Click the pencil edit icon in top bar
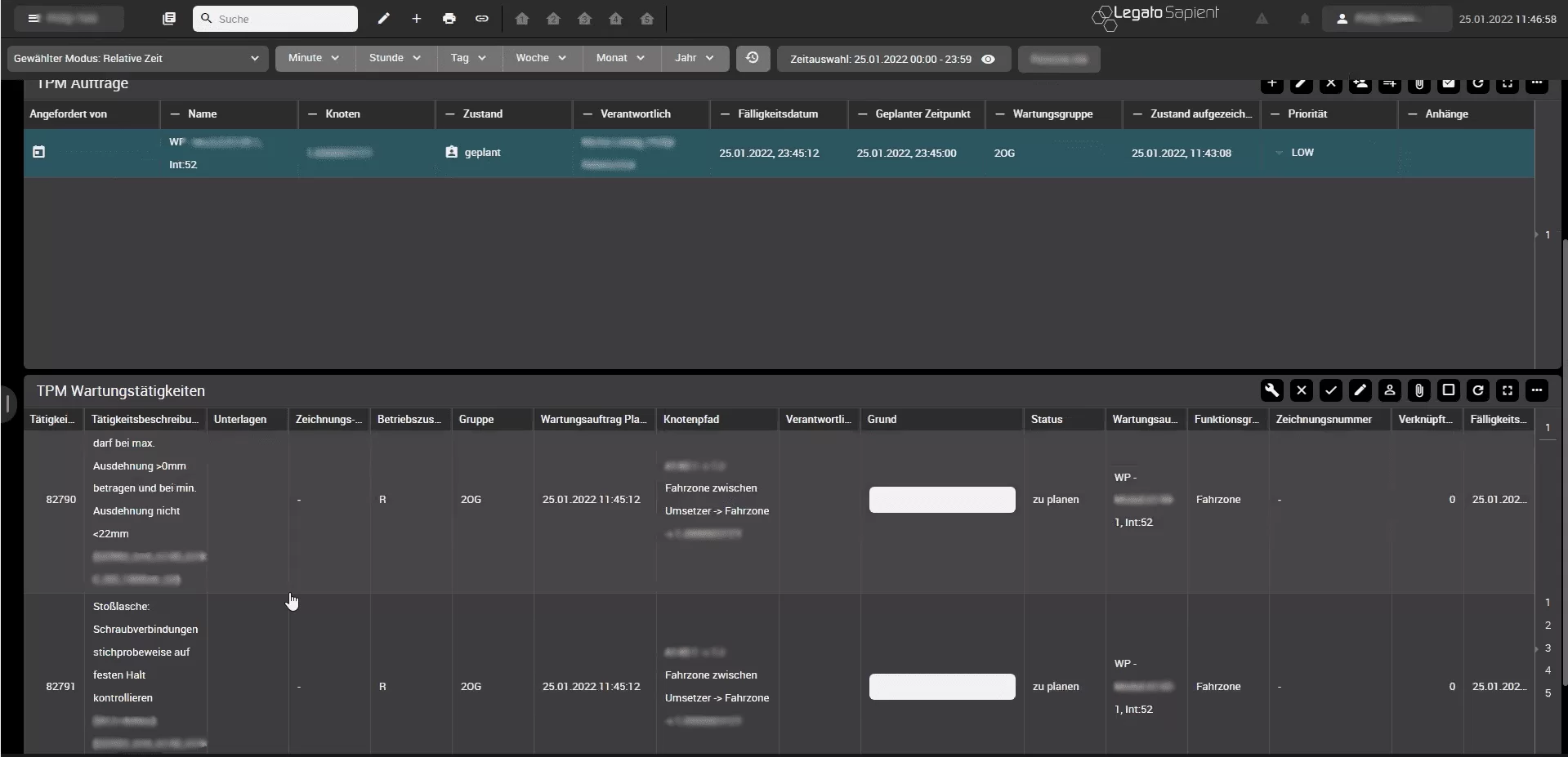Viewport: 1568px width, 757px height. click(x=383, y=18)
